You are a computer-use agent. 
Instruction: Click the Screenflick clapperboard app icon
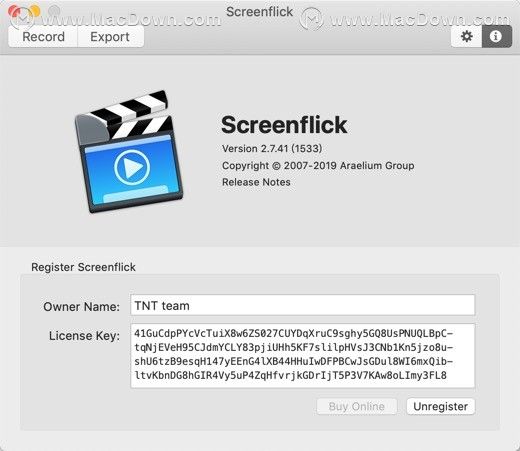click(x=129, y=151)
